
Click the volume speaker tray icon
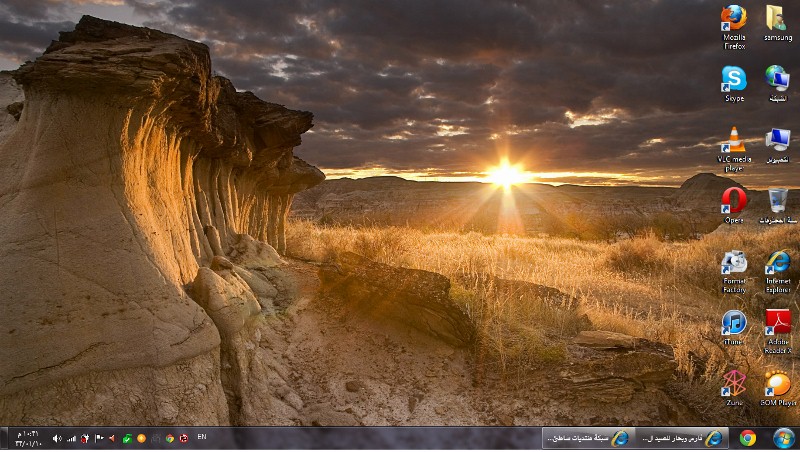coord(56,438)
